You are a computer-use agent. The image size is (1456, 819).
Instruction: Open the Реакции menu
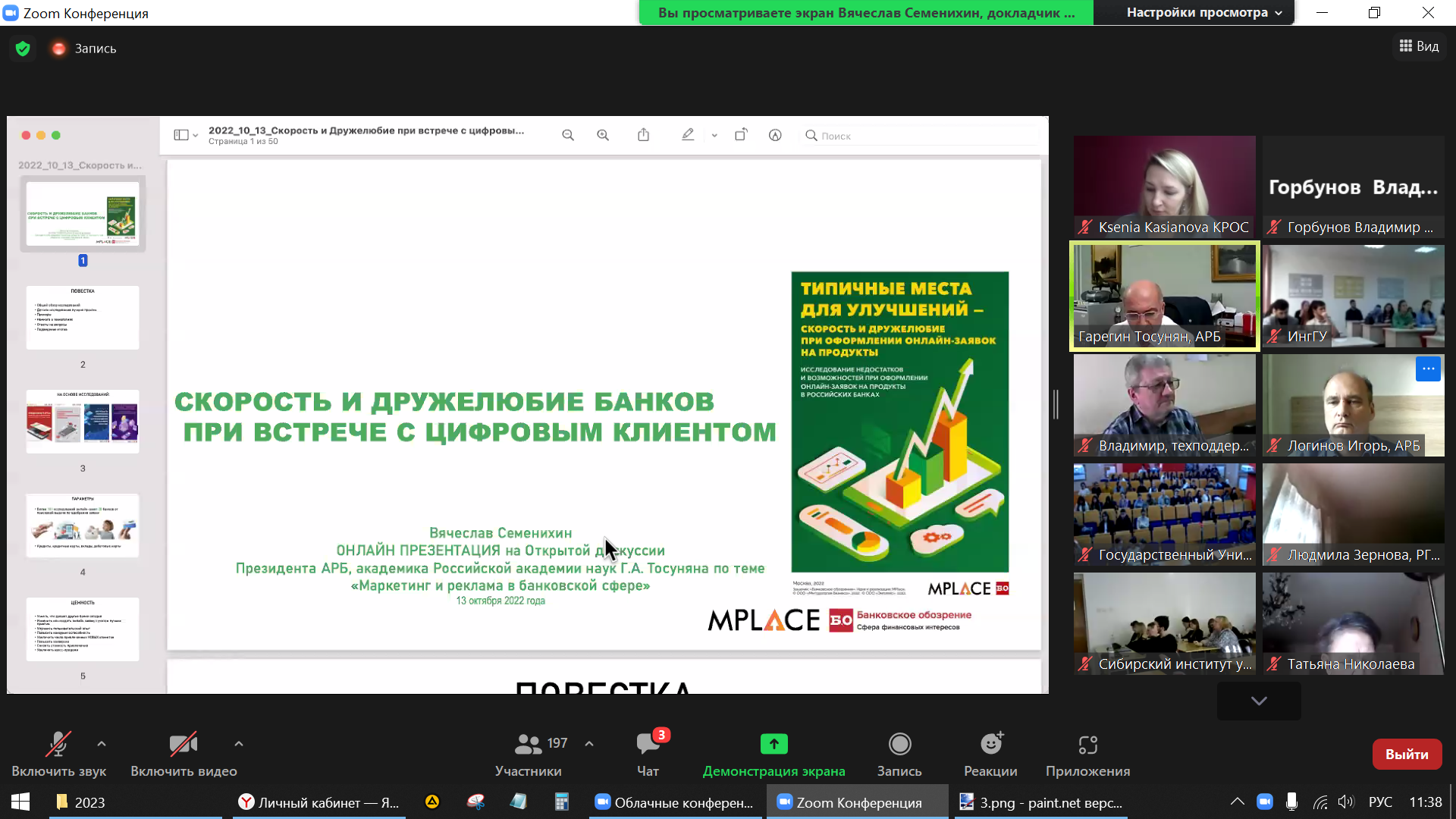[x=990, y=755]
